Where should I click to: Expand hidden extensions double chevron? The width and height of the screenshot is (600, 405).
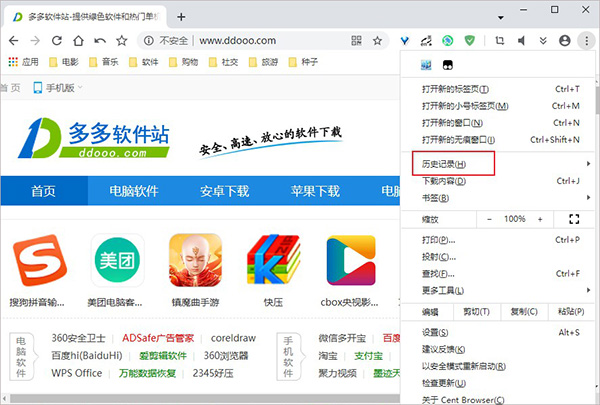pyautogui.click(x=543, y=41)
